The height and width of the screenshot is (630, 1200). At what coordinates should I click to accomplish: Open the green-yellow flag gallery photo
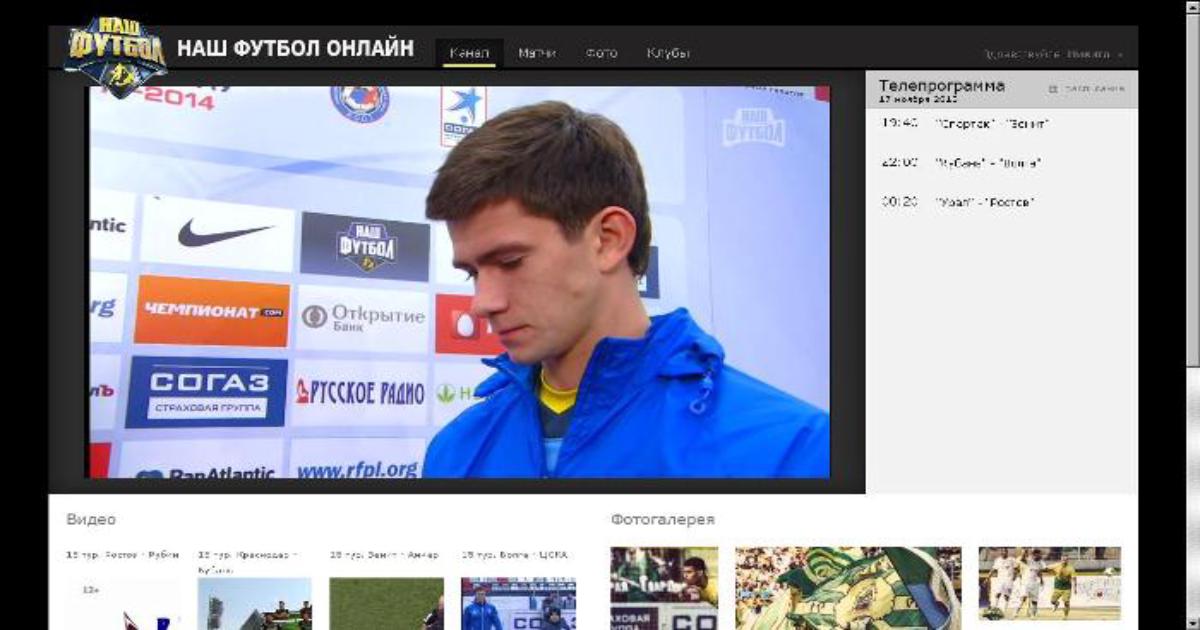tap(848, 587)
